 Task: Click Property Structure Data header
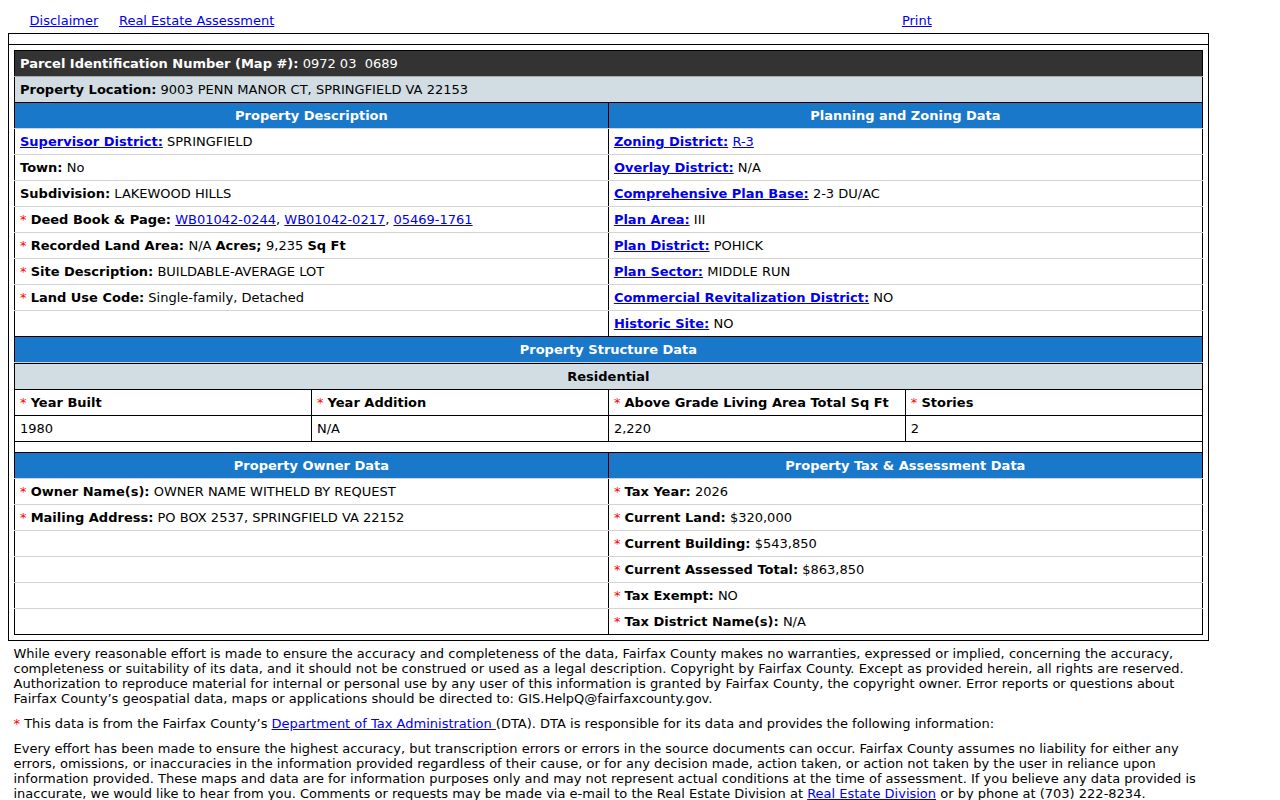(608, 349)
